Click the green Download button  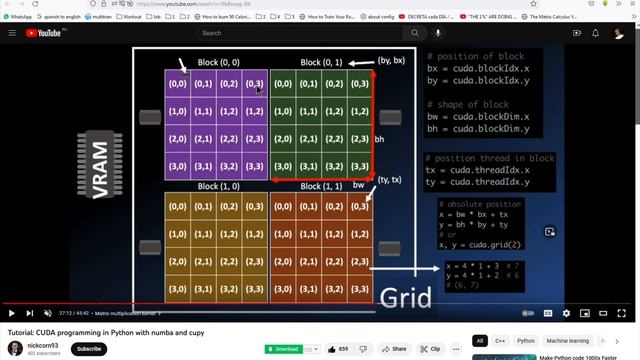[x=284, y=349]
